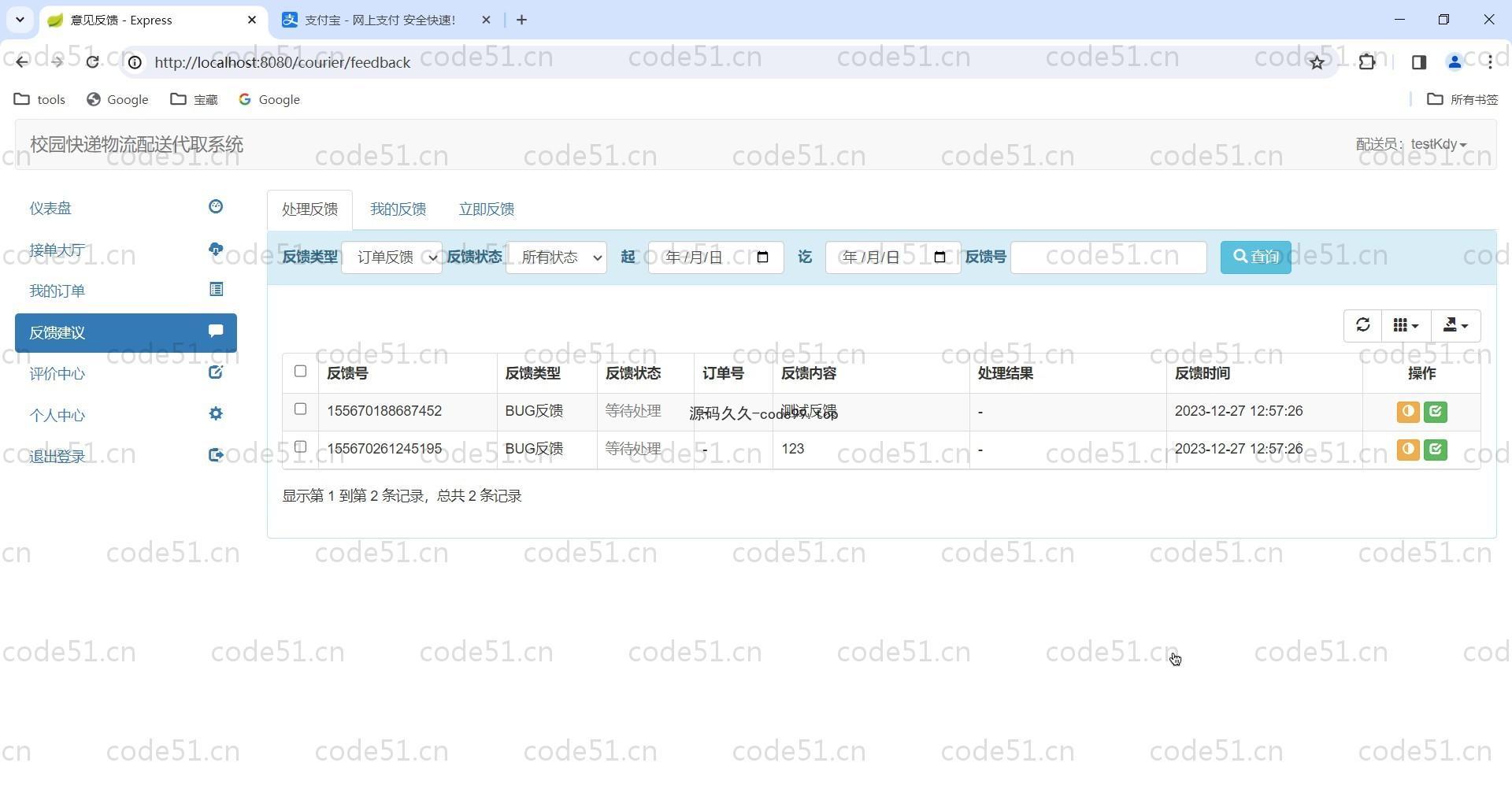Screen dimensions: 1512x811
Task: Open calendar picker on the 讫 date field
Action: pyautogui.click(x=939, y=257)
